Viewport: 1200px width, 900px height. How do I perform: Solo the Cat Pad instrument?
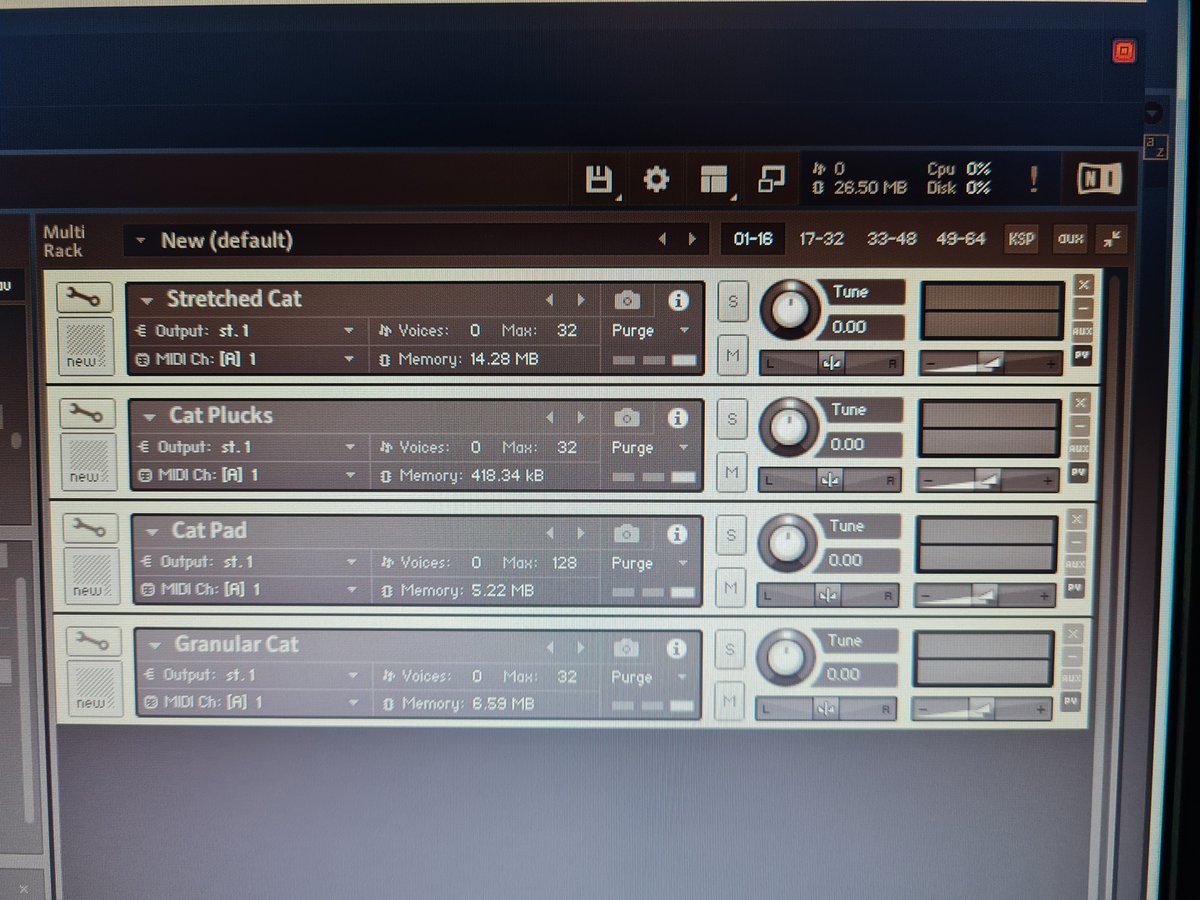731,535
